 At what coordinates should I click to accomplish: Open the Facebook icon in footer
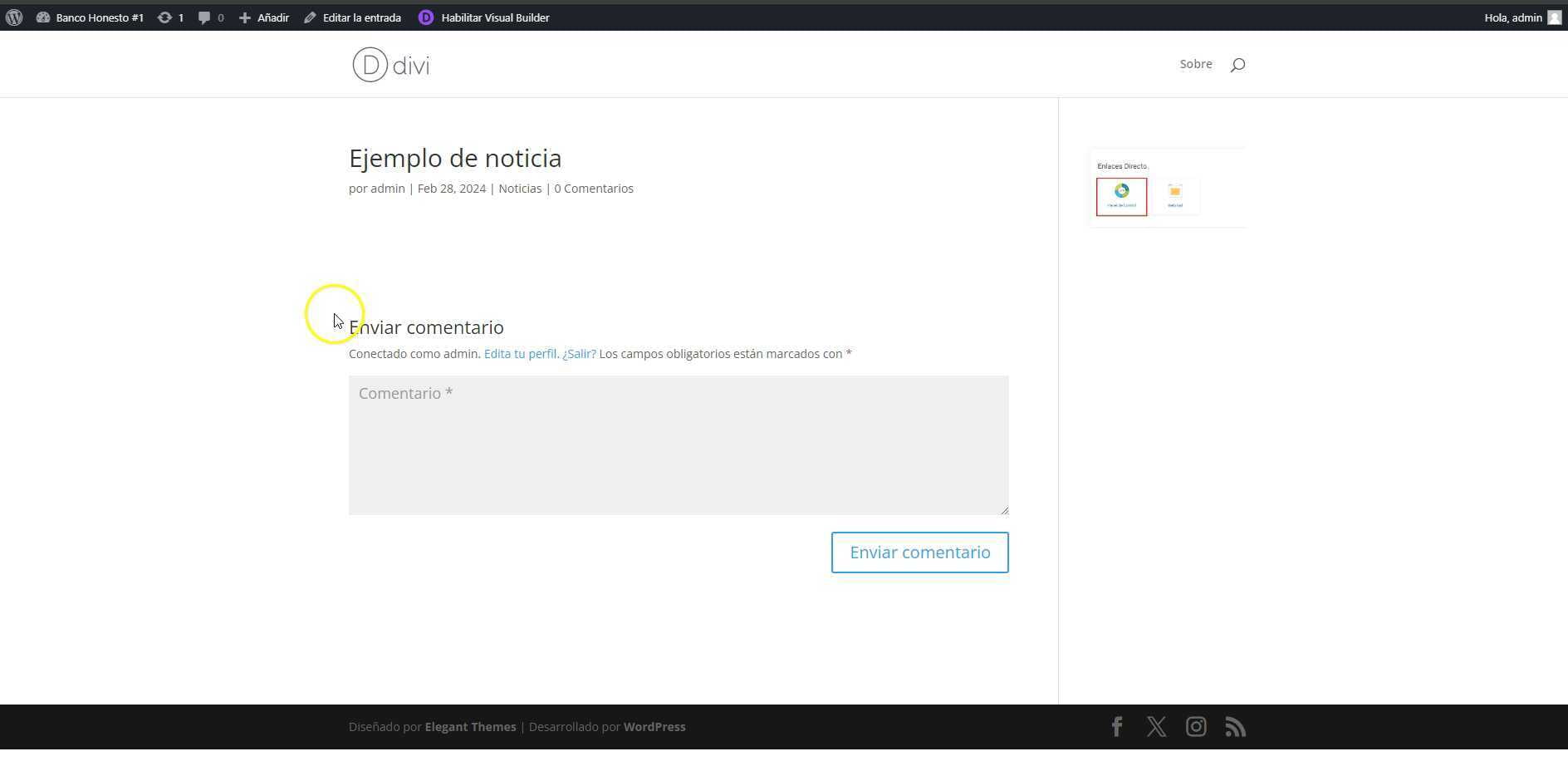(x=1117, y=727)
